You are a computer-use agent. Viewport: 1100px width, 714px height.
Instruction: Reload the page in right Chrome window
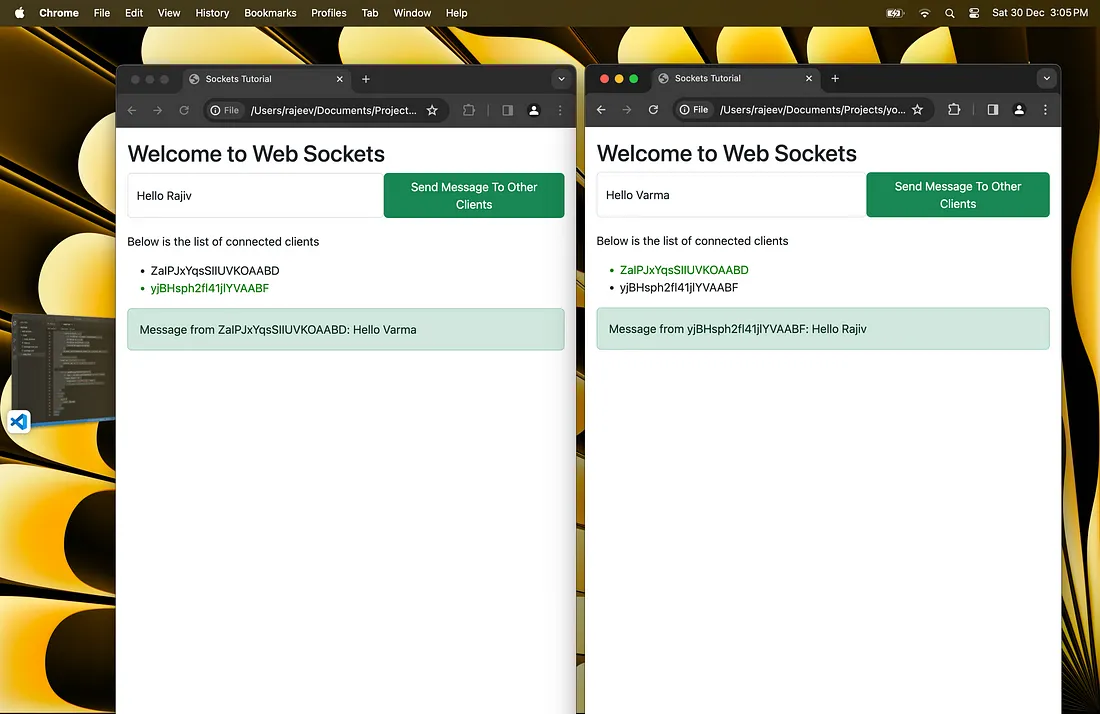coord(653,110)
